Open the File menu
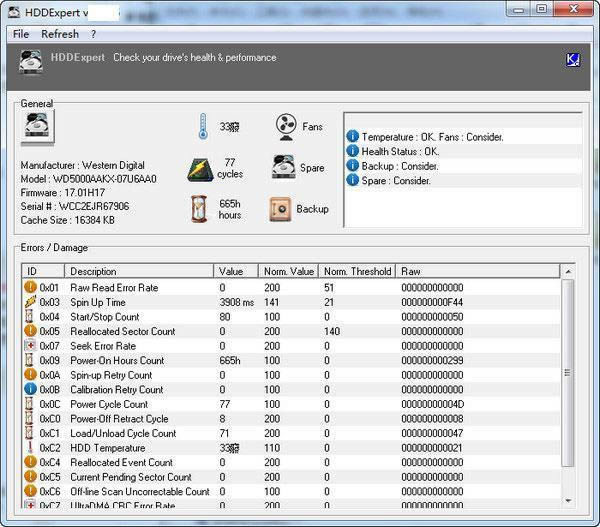This screenshot has width=600, height=527. pos(21,34)
